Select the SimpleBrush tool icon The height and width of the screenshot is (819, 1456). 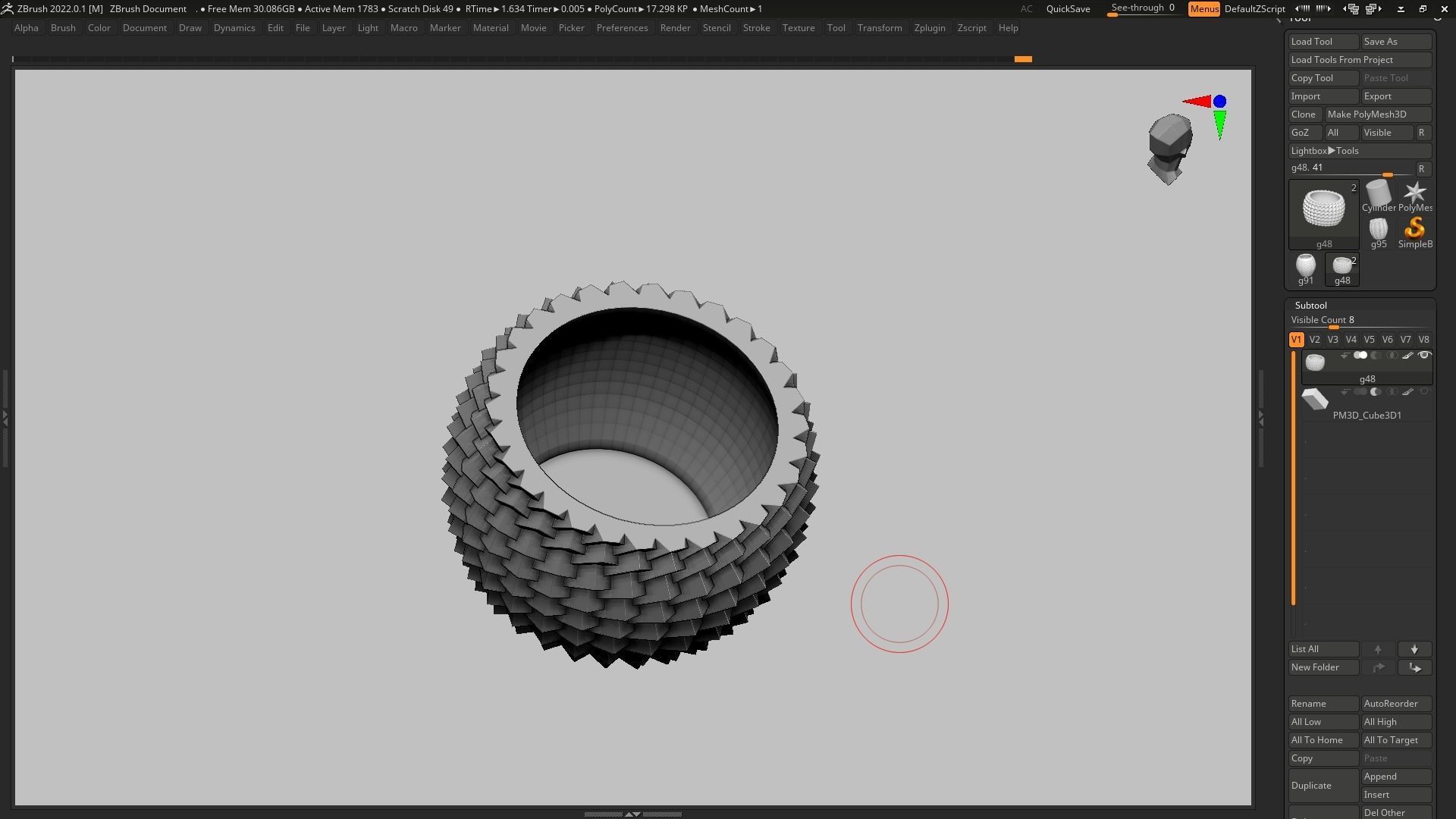coord(1414,231)
